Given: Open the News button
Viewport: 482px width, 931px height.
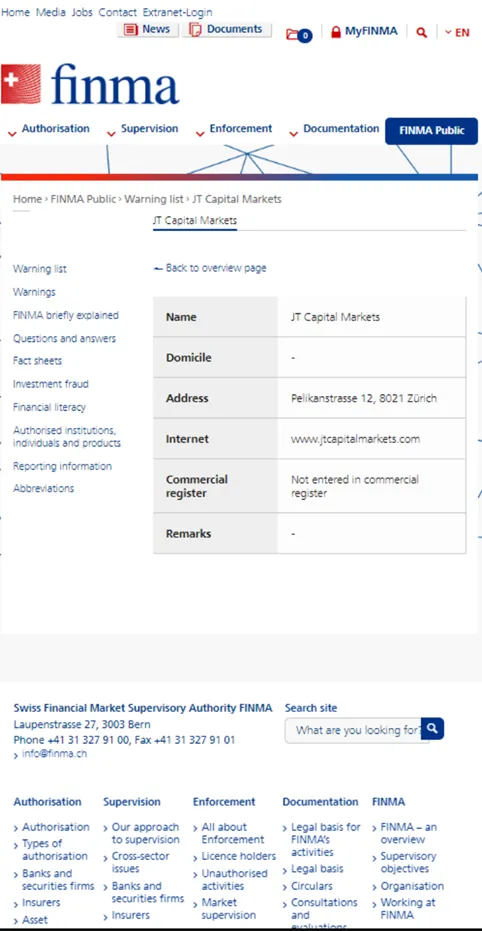Looking at the screenshot, I should [148, 29].
